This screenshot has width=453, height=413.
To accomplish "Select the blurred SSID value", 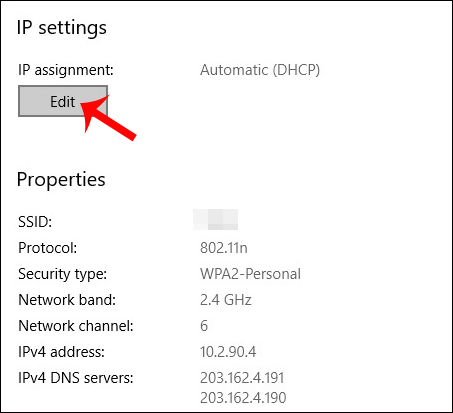I will 216,220.
